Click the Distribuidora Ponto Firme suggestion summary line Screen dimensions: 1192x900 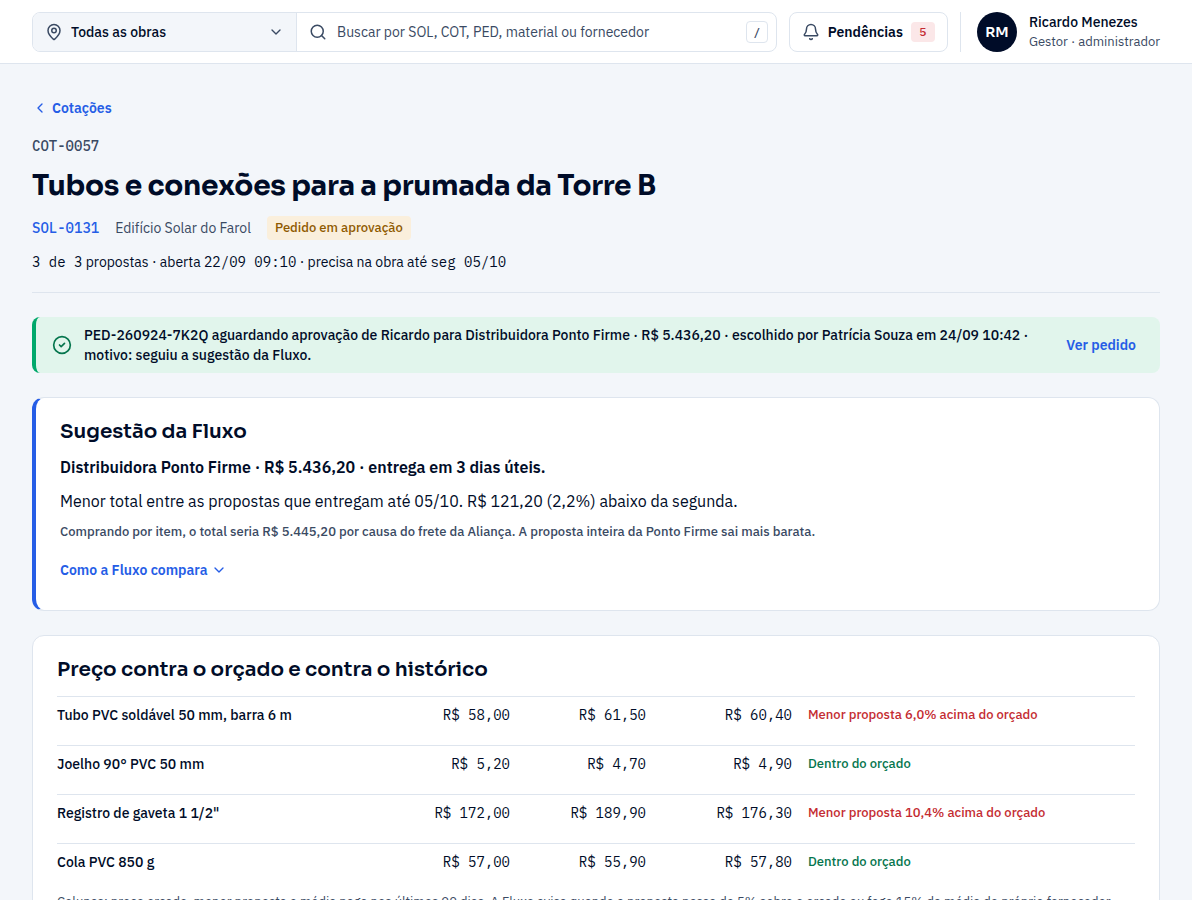[x=303, y=467]
